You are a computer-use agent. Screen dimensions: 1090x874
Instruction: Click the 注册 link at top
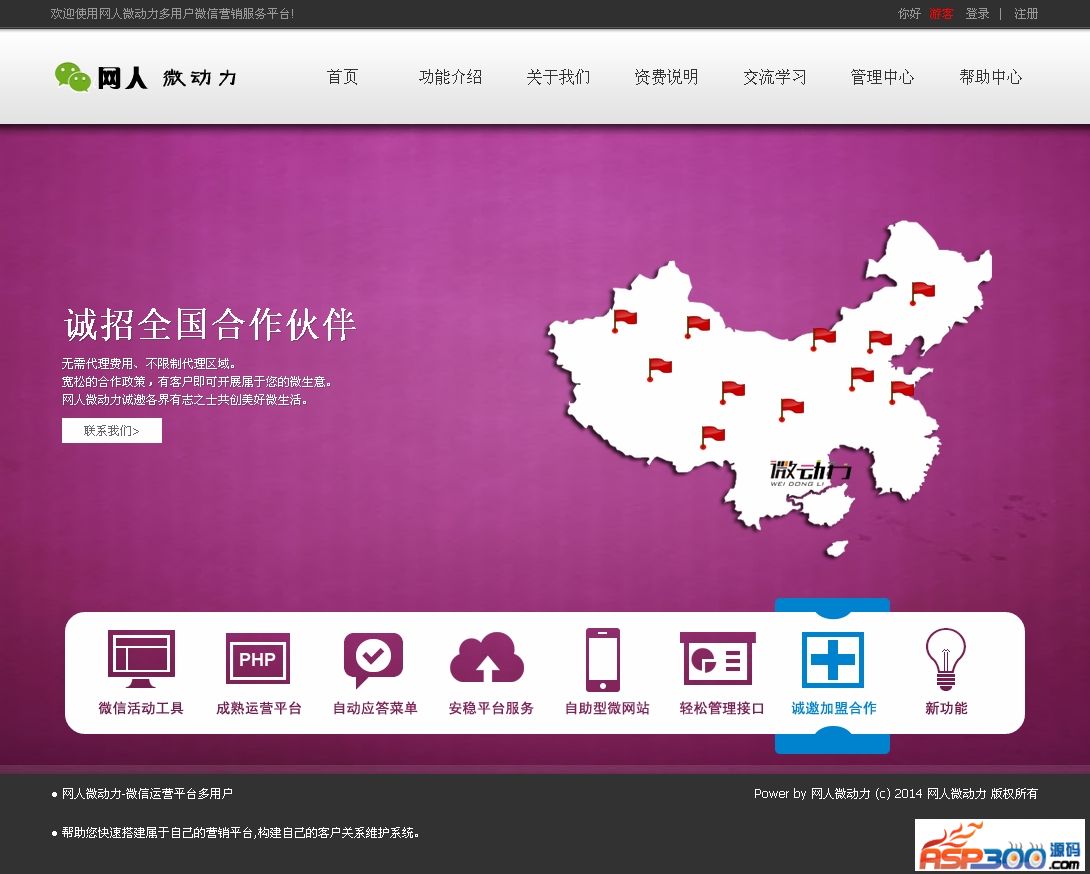click(1025, 13)
